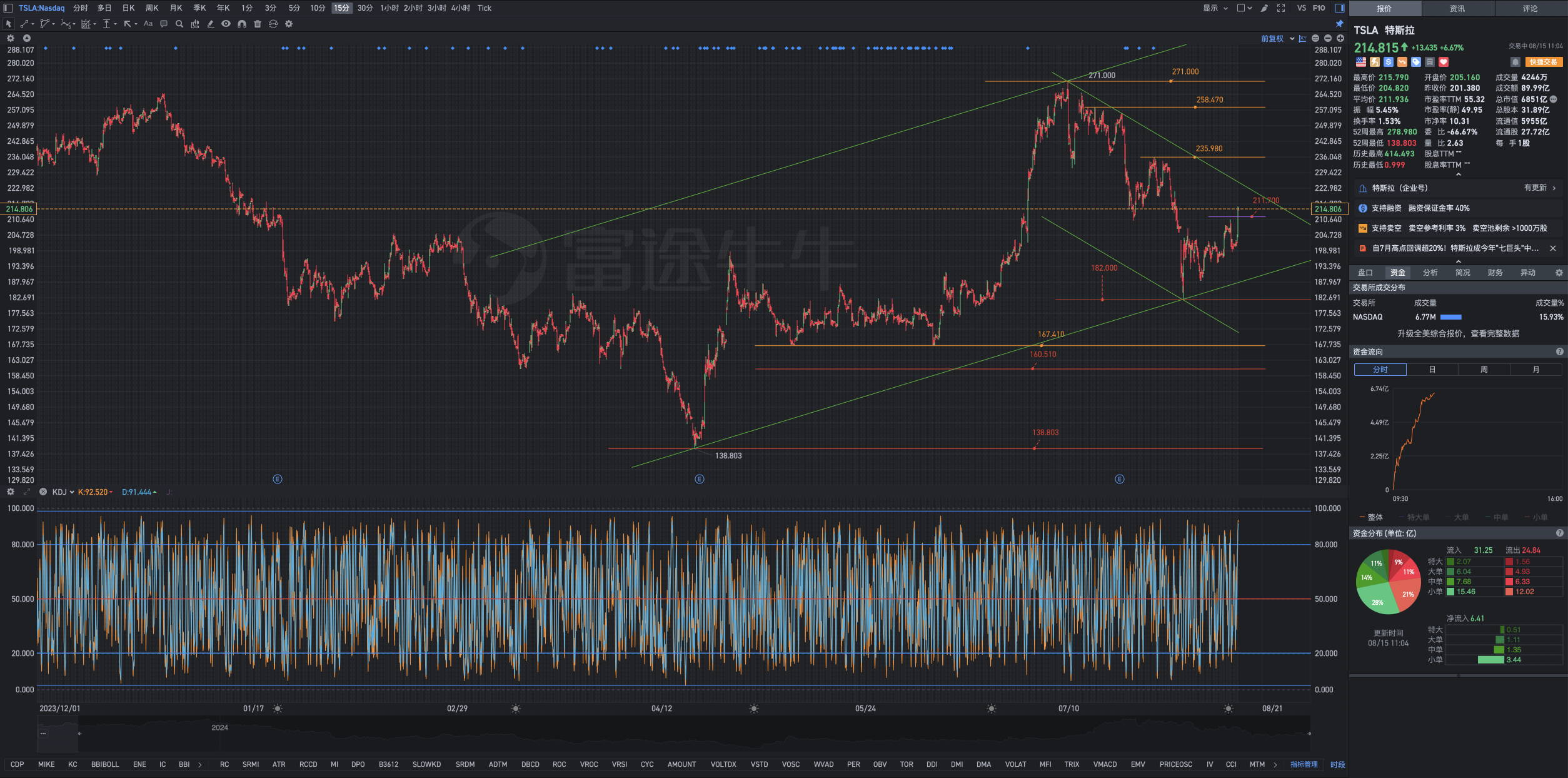
Task: Switch to the 分析 analysis tab
Action: click(1430, 273)
